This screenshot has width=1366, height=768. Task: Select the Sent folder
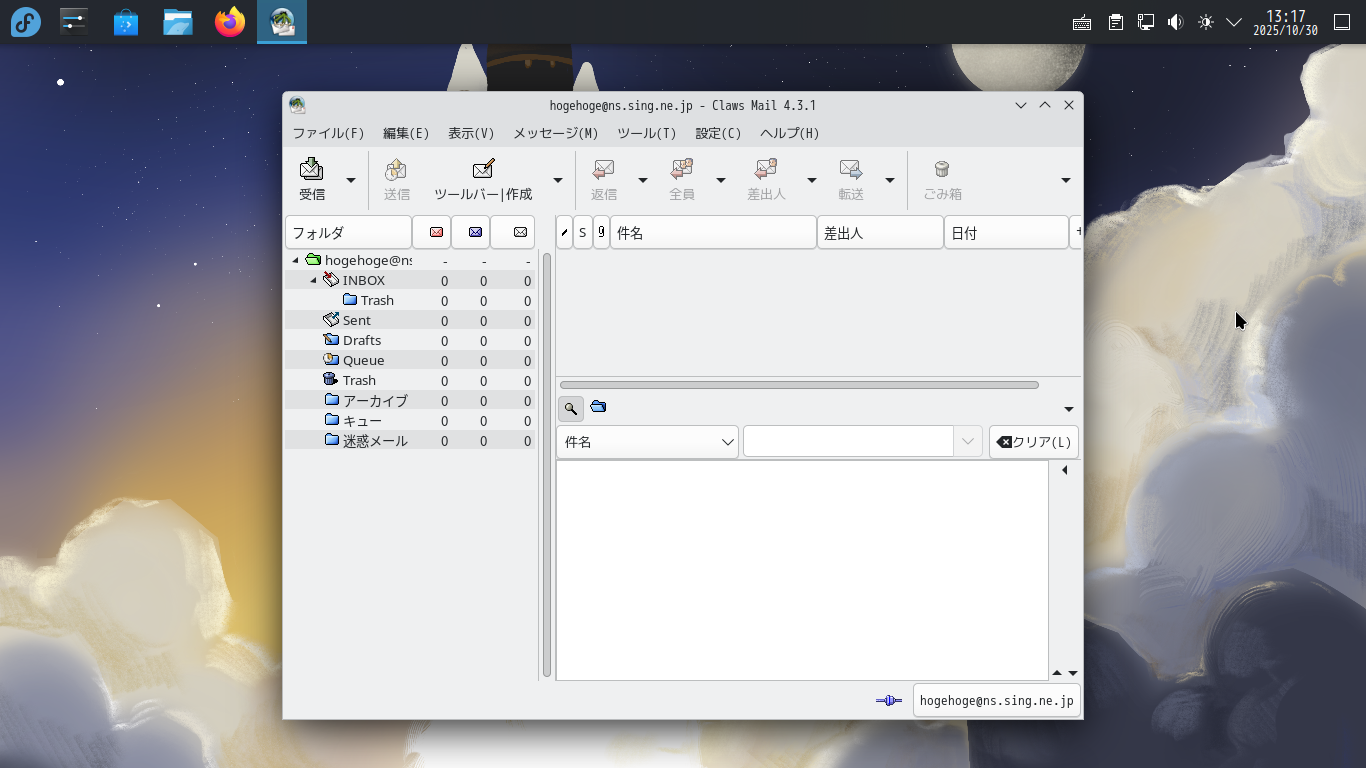pos(356,320)
